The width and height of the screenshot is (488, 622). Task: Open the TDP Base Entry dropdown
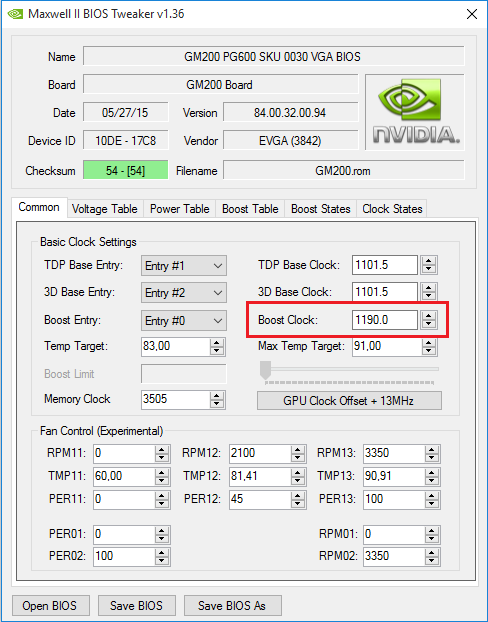tap(184, 265)
